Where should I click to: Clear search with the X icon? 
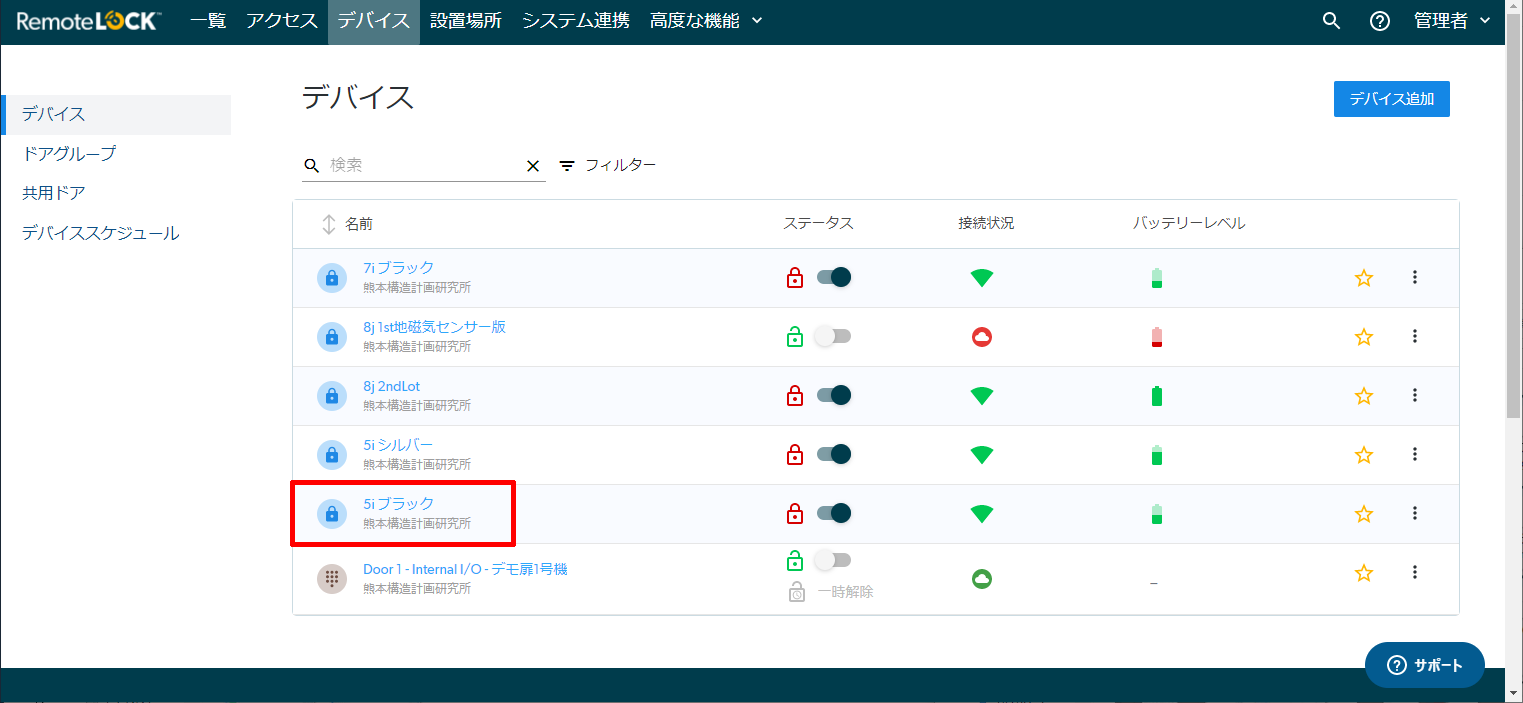(533, 166)
